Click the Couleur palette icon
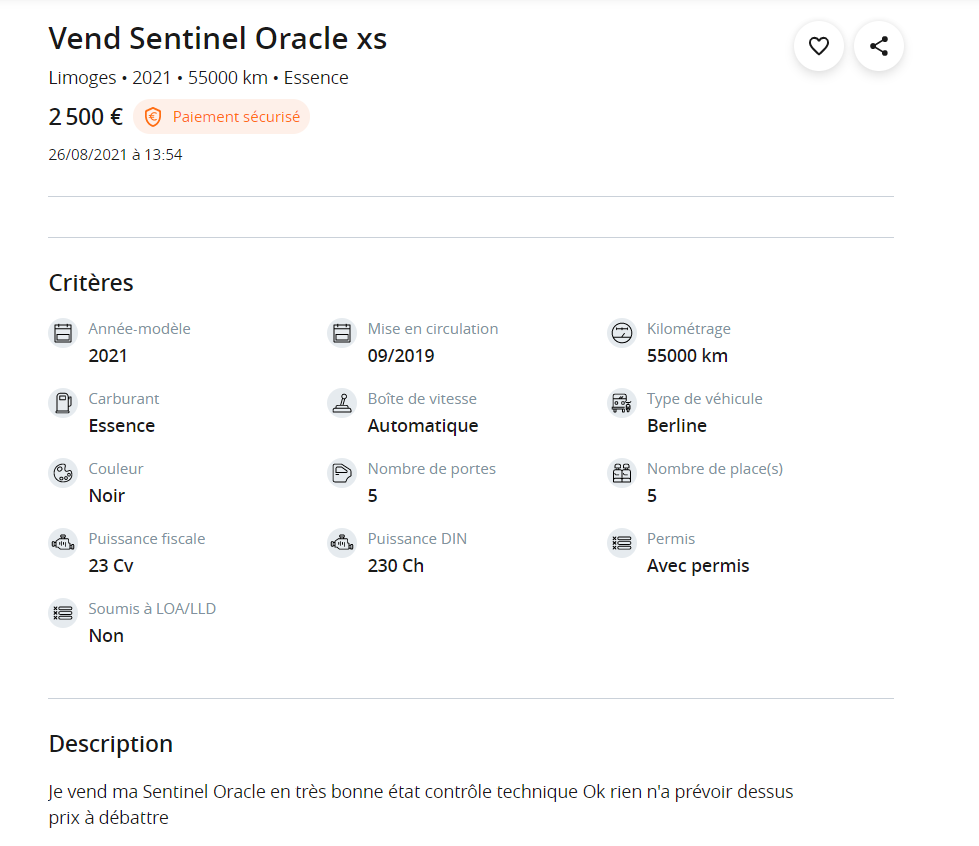979x846 pixels. [x=63, y=473]
